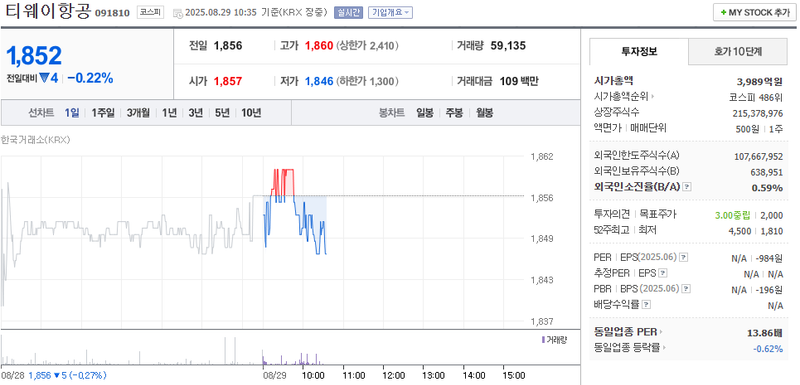This screenshot has width=800, height=385.
Task: Open the help icon beside 추정PER EPS
Action: coord(663,273)
